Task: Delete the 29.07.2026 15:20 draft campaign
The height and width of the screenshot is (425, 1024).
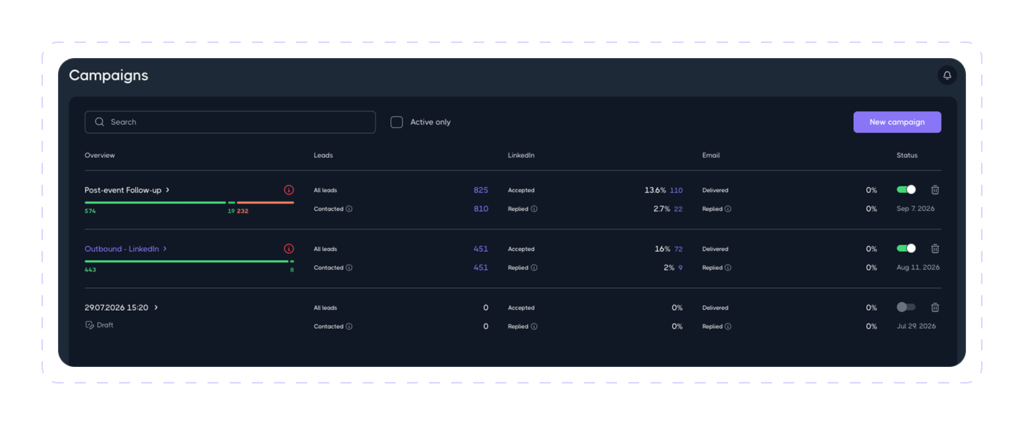Action: tap(935, 307)
